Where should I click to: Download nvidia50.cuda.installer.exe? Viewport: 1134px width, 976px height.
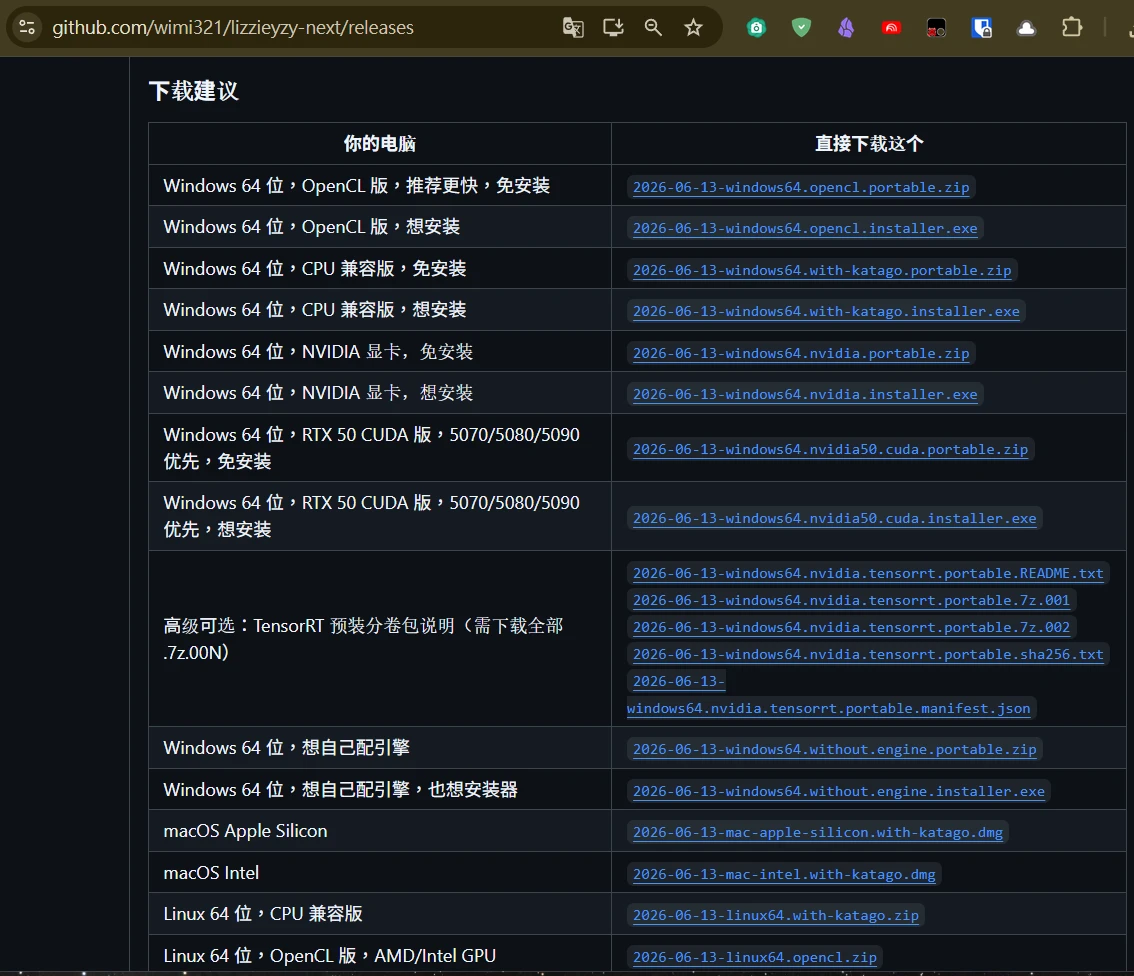pos(835,518)
